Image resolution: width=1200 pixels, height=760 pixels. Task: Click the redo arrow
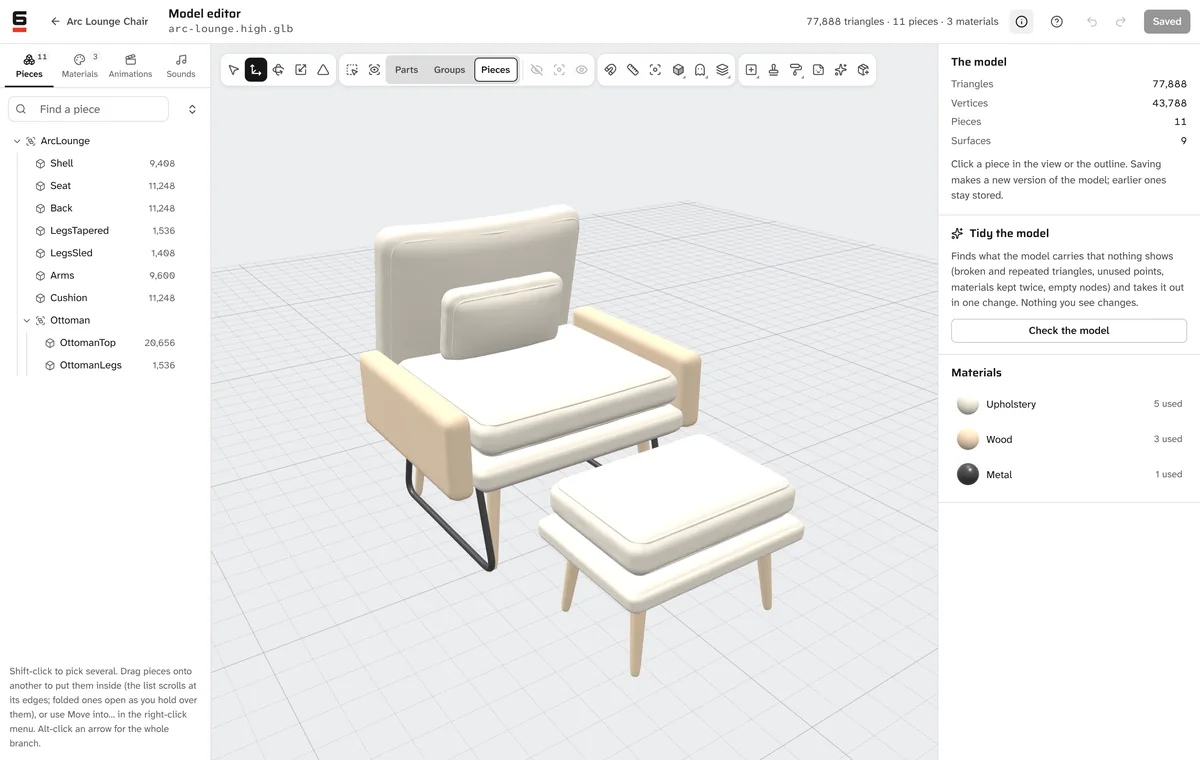point(1121,21)
